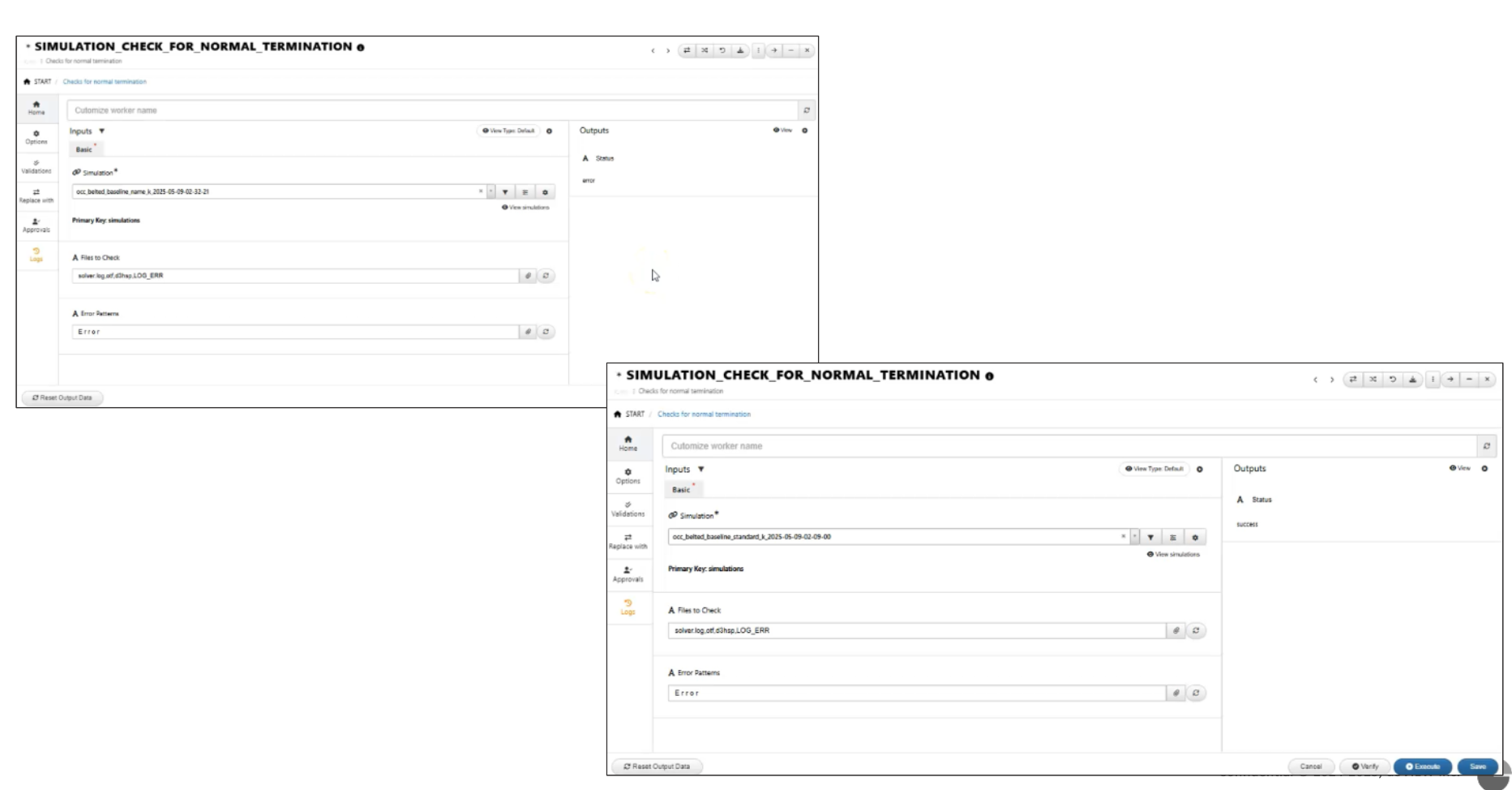Expand Inputs dropdown arrow in success-status window
The height and width of the screenshot is (790, 1512).
[701, 469]
